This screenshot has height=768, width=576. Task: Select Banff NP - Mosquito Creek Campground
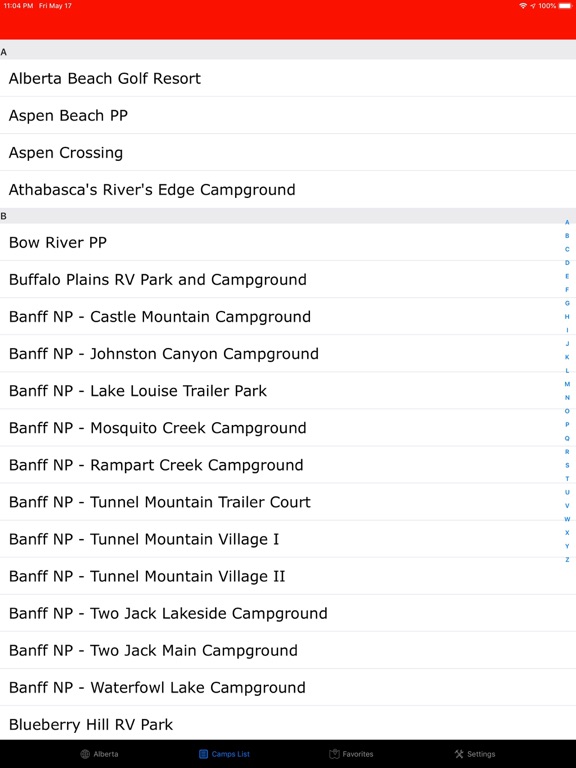[x=288, y=428]
